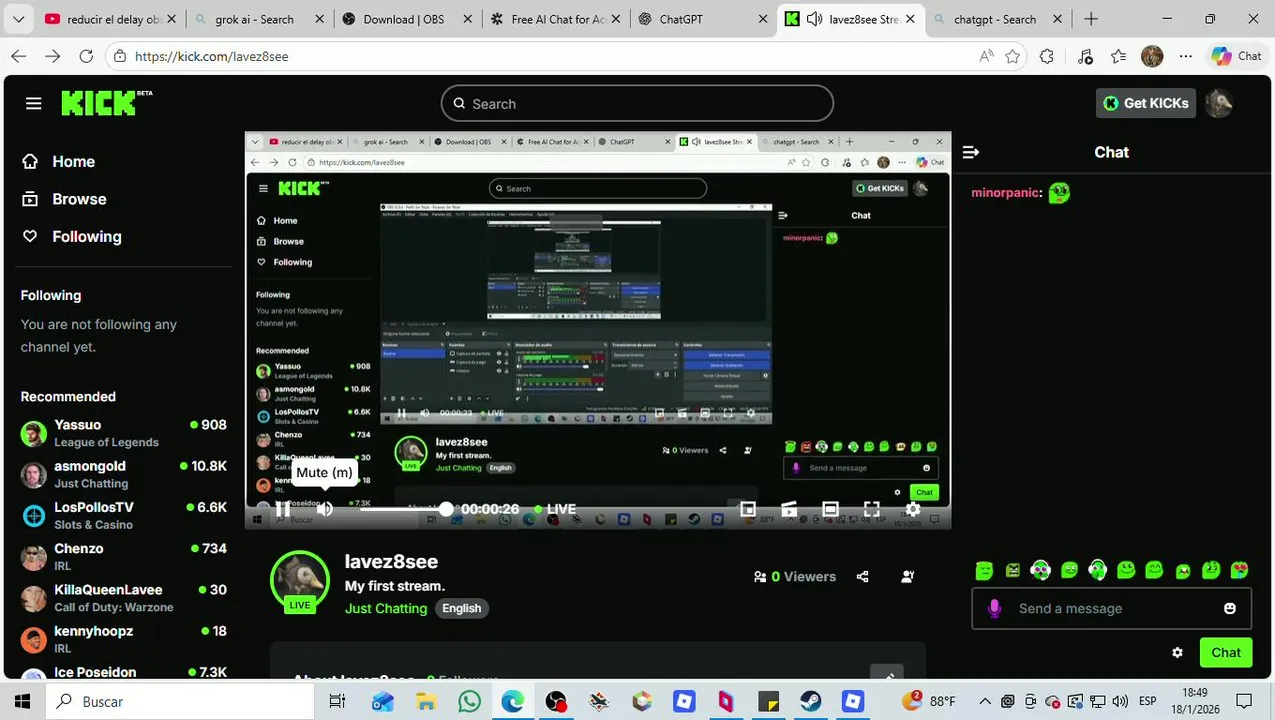Open Copilot Chat button in Edge

coord(1237,56)
